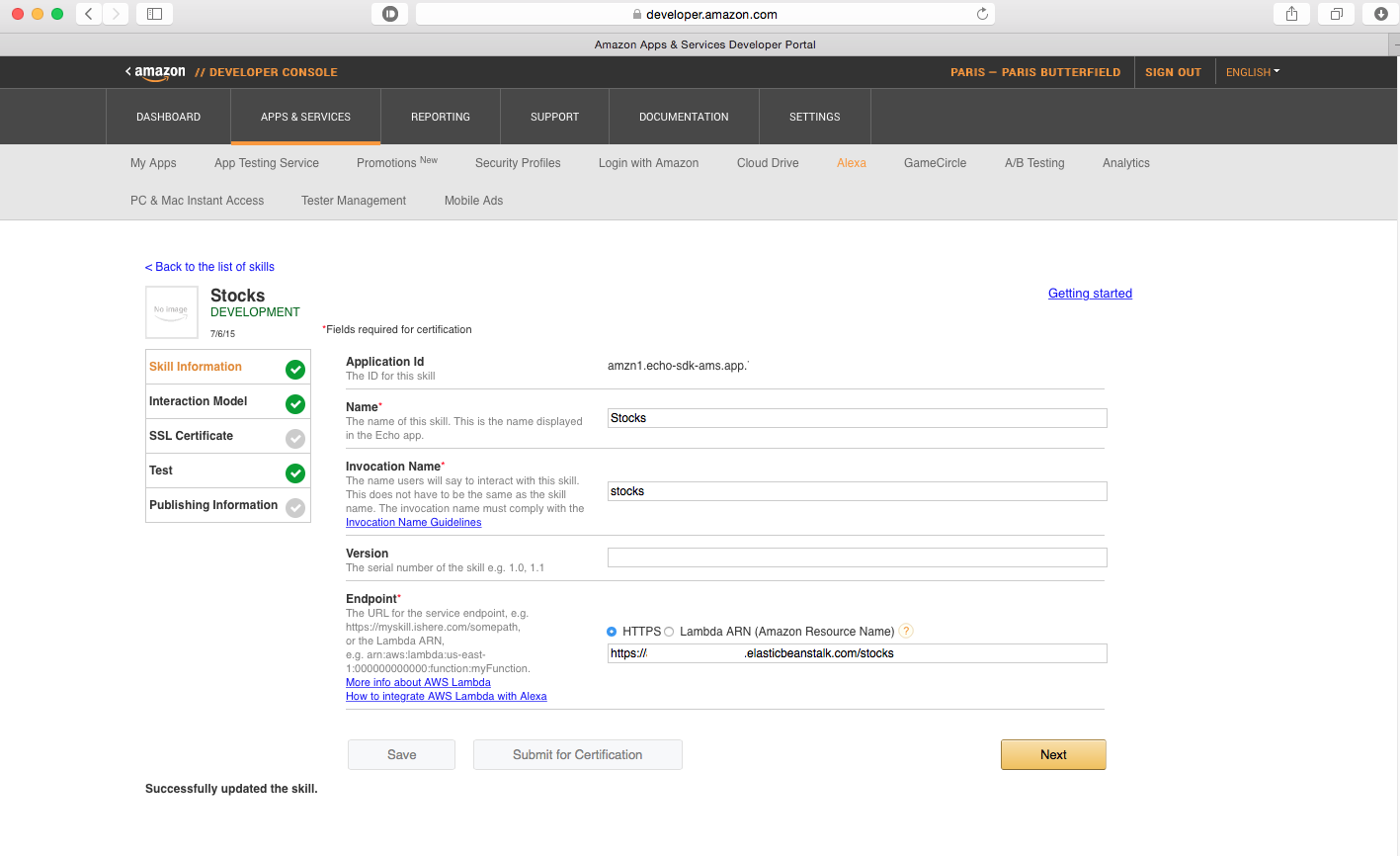This screenshot has height=856, width=1400.
Task: Open the Promotions submenu item
Action: [396, 163]
